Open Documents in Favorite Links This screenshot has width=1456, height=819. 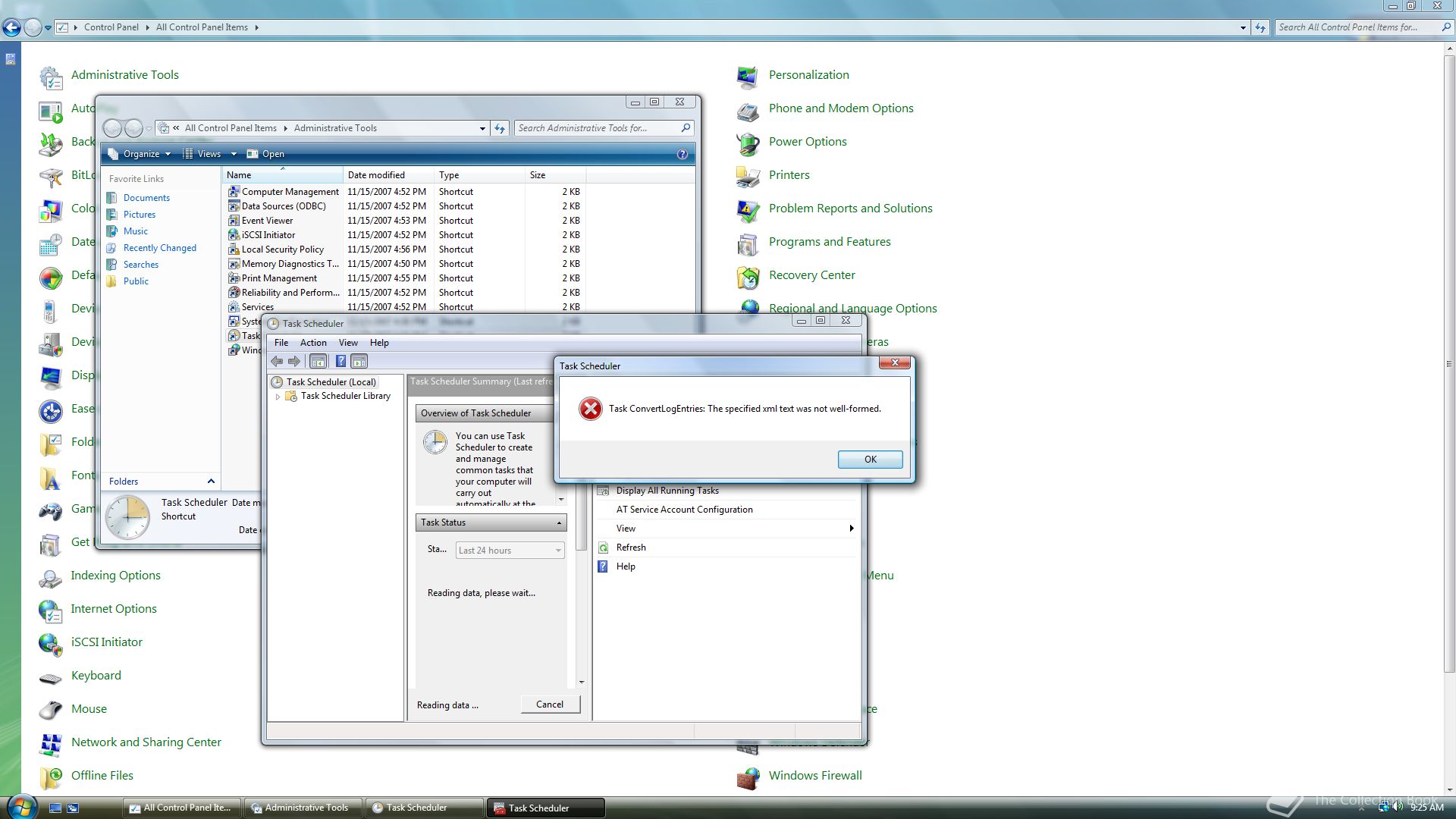click(x=146, y=198)
